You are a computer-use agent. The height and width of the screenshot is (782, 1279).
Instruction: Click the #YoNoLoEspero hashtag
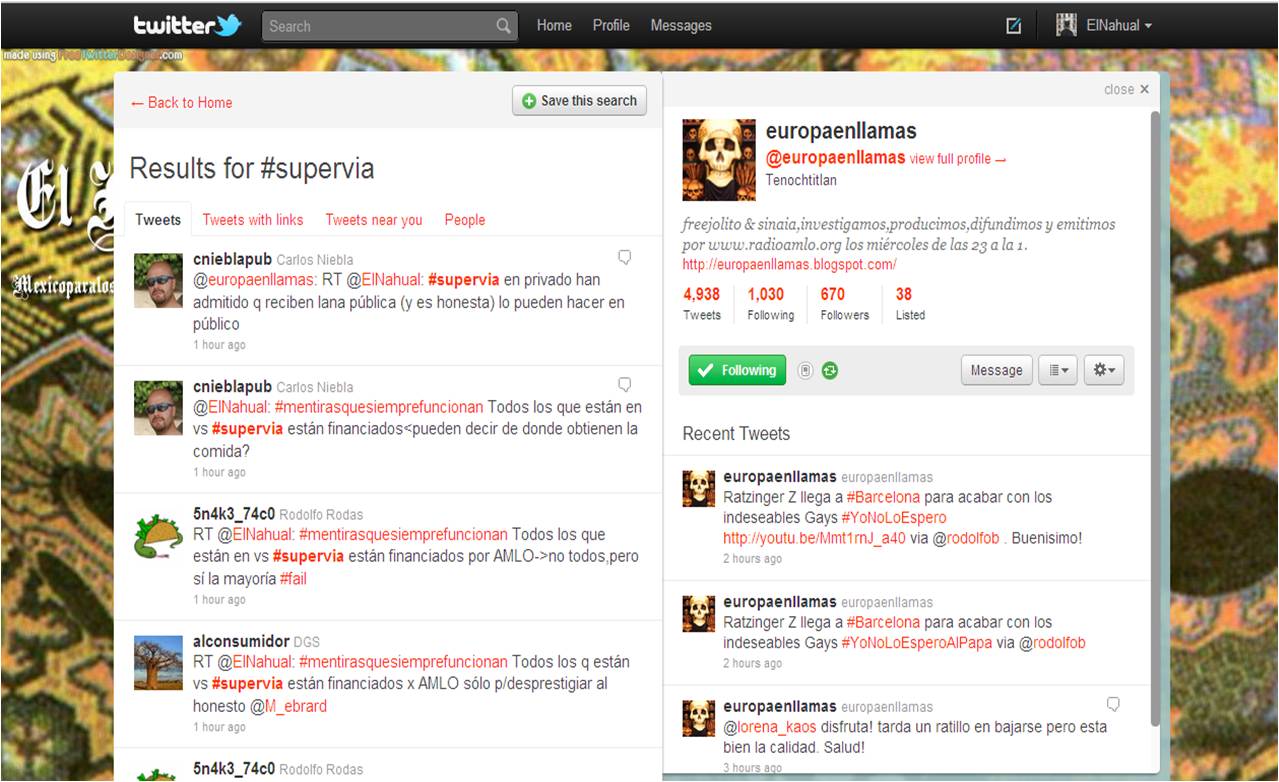(x=893, y=517)
